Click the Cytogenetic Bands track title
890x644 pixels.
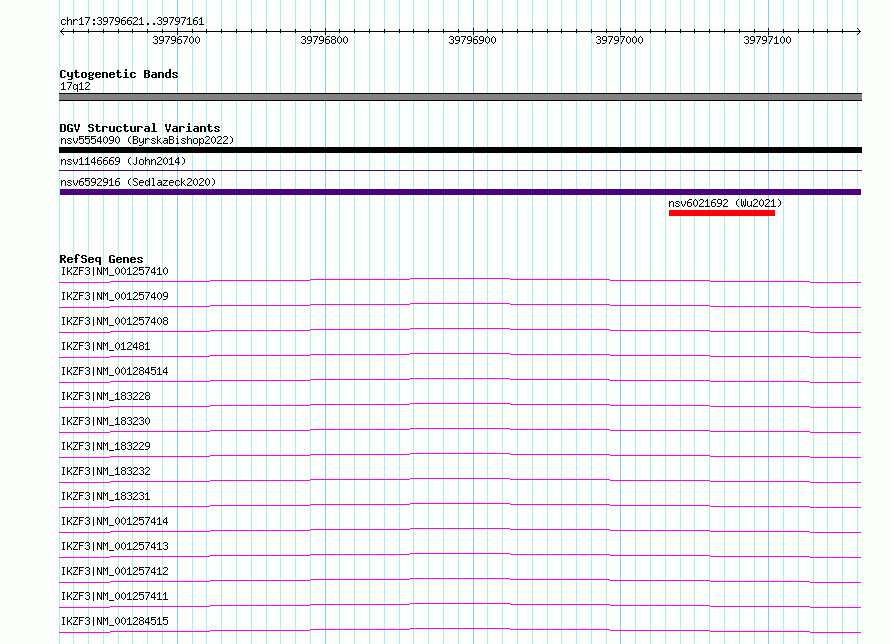(x=119, y=74)
